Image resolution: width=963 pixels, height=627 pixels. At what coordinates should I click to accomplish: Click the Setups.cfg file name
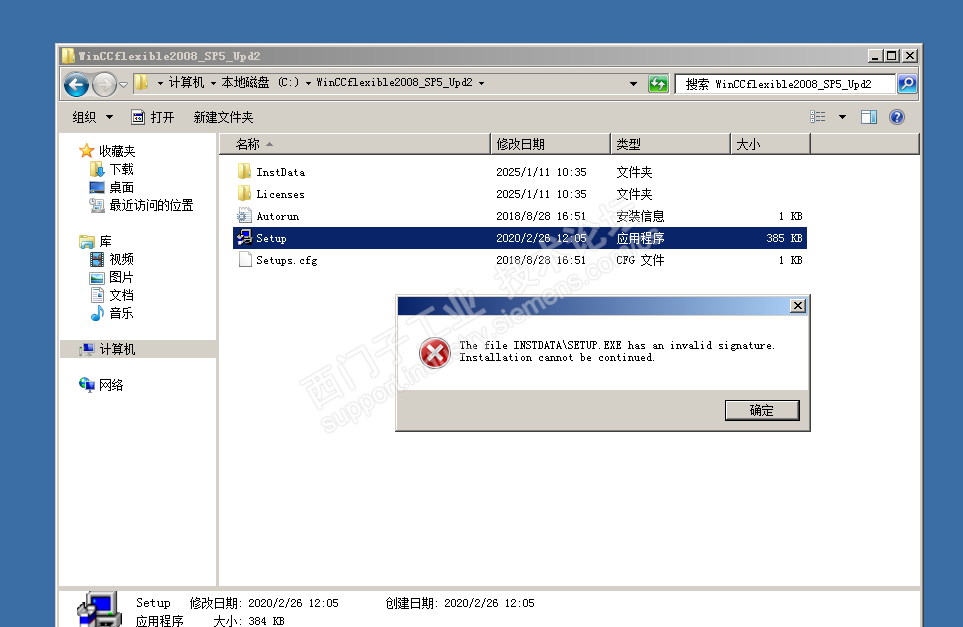(x=287, y=261)
